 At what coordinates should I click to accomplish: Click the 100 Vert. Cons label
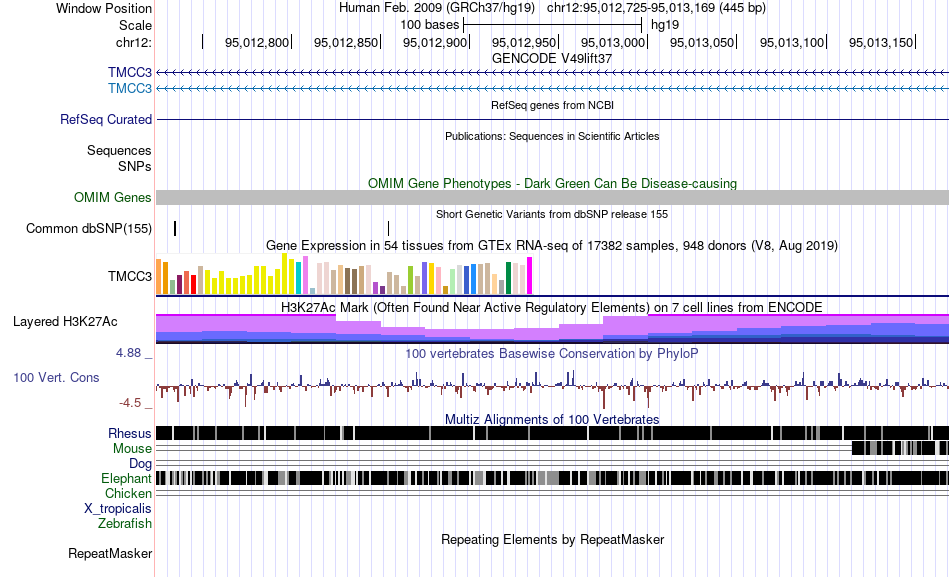pos(56,378)
